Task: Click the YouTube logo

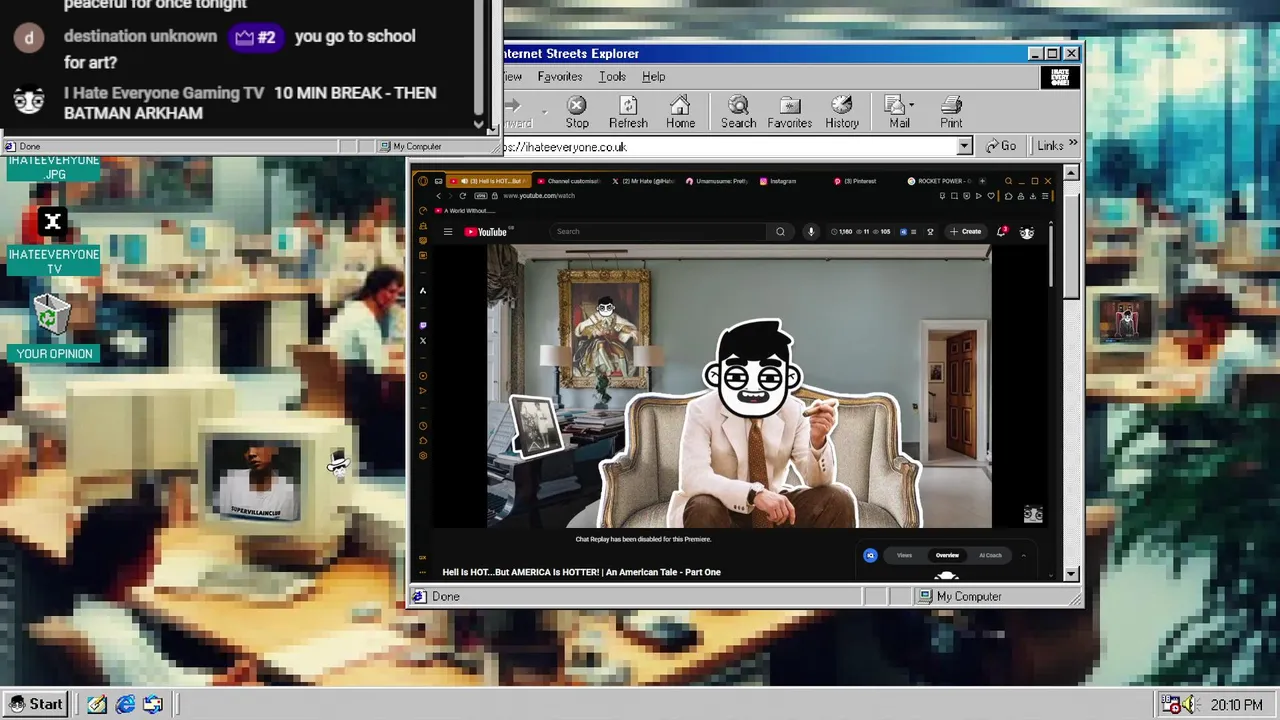Action: coord(487,232)
